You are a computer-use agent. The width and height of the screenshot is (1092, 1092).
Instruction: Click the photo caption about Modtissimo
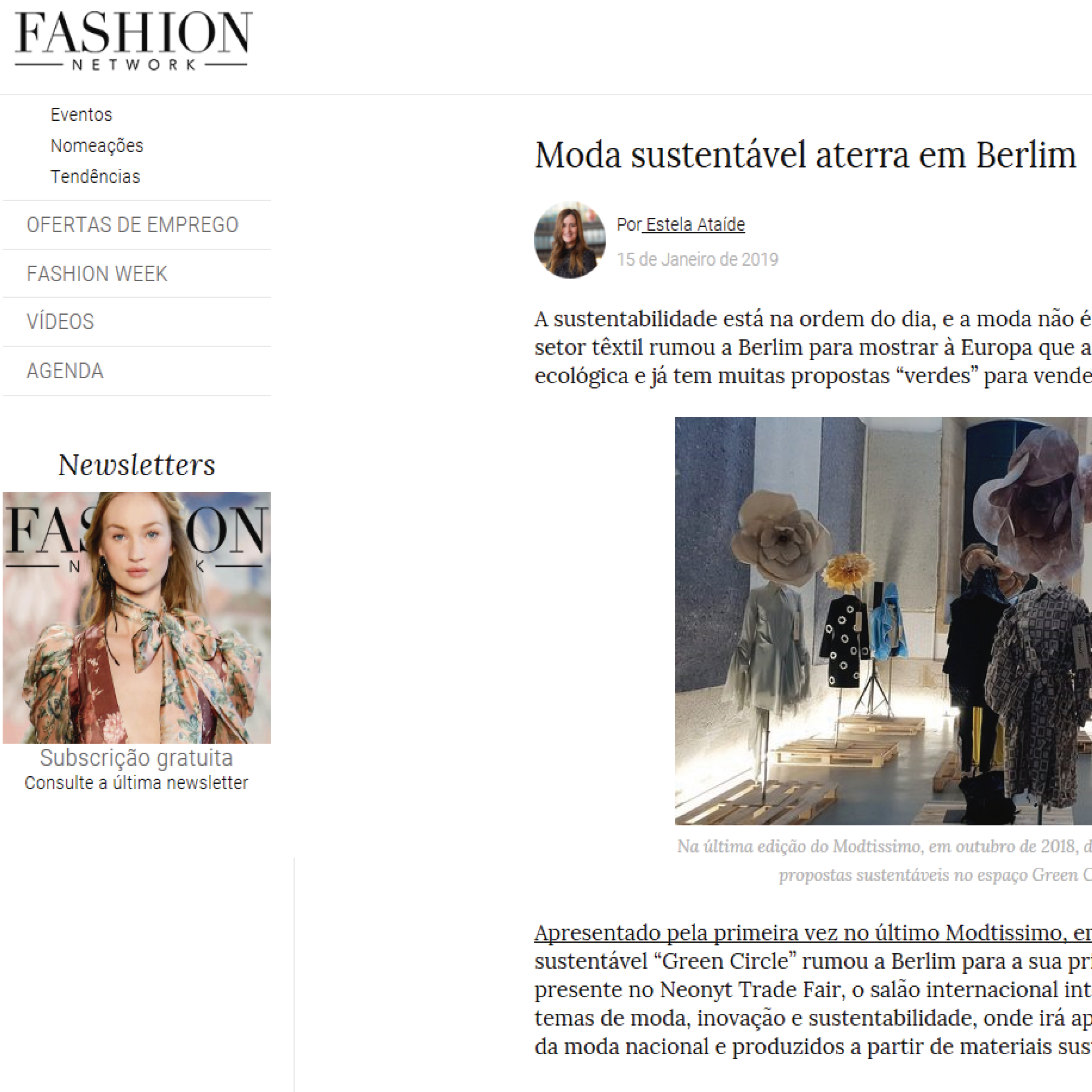884,861
